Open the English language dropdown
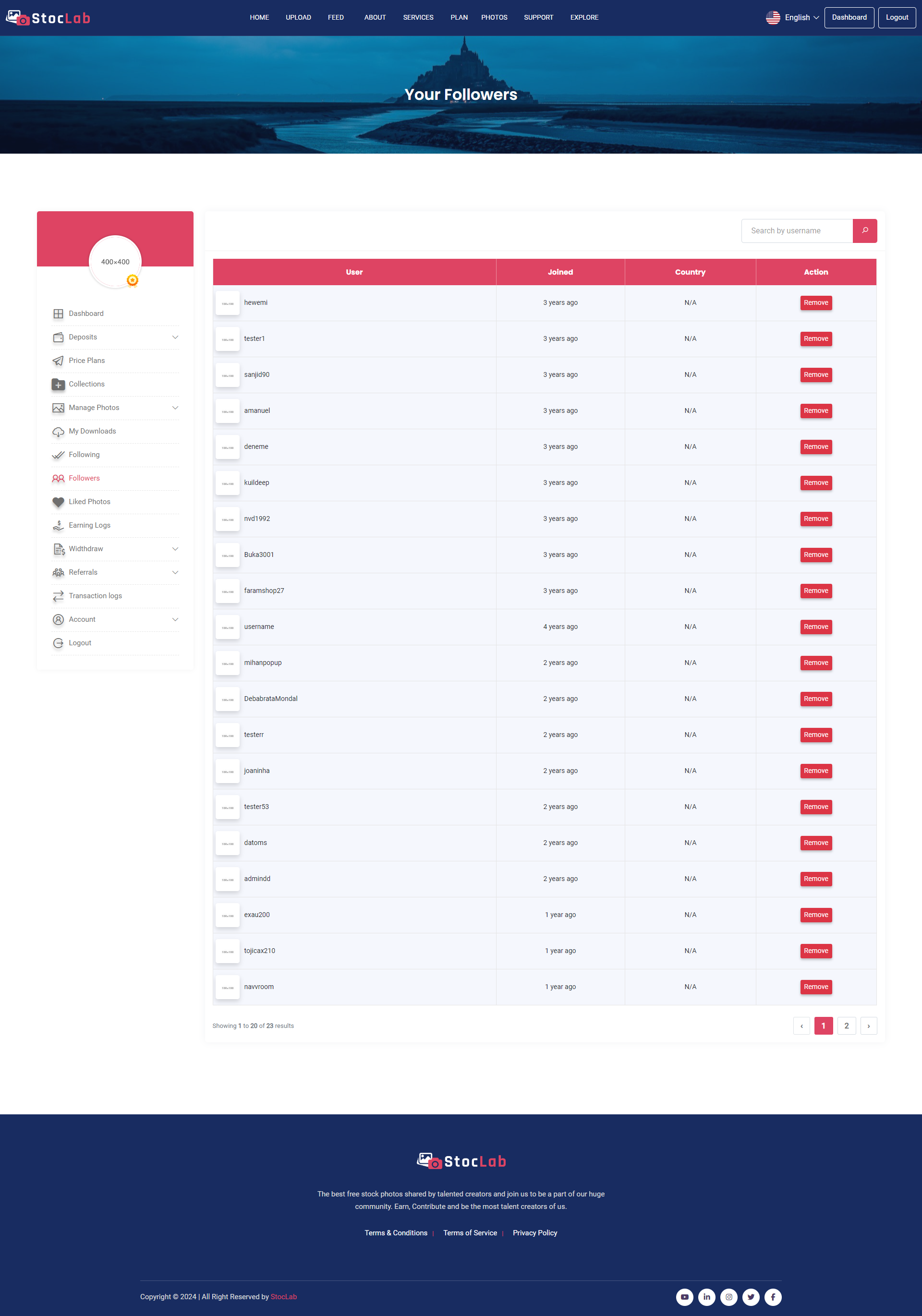The image size is (922, 1316). tap(792, 18)
